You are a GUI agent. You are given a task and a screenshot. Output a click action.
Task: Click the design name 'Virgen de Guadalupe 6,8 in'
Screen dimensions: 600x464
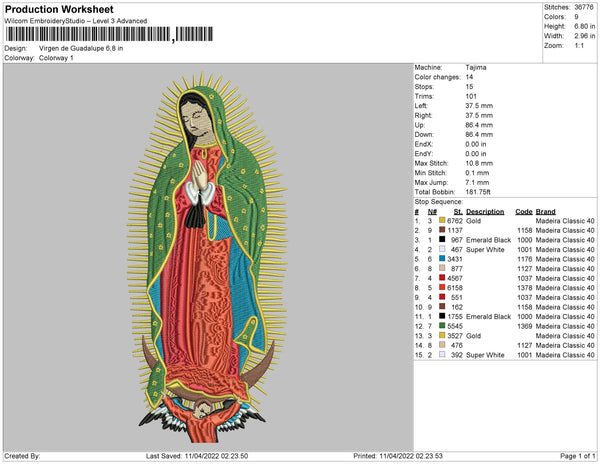pos(81,49)
